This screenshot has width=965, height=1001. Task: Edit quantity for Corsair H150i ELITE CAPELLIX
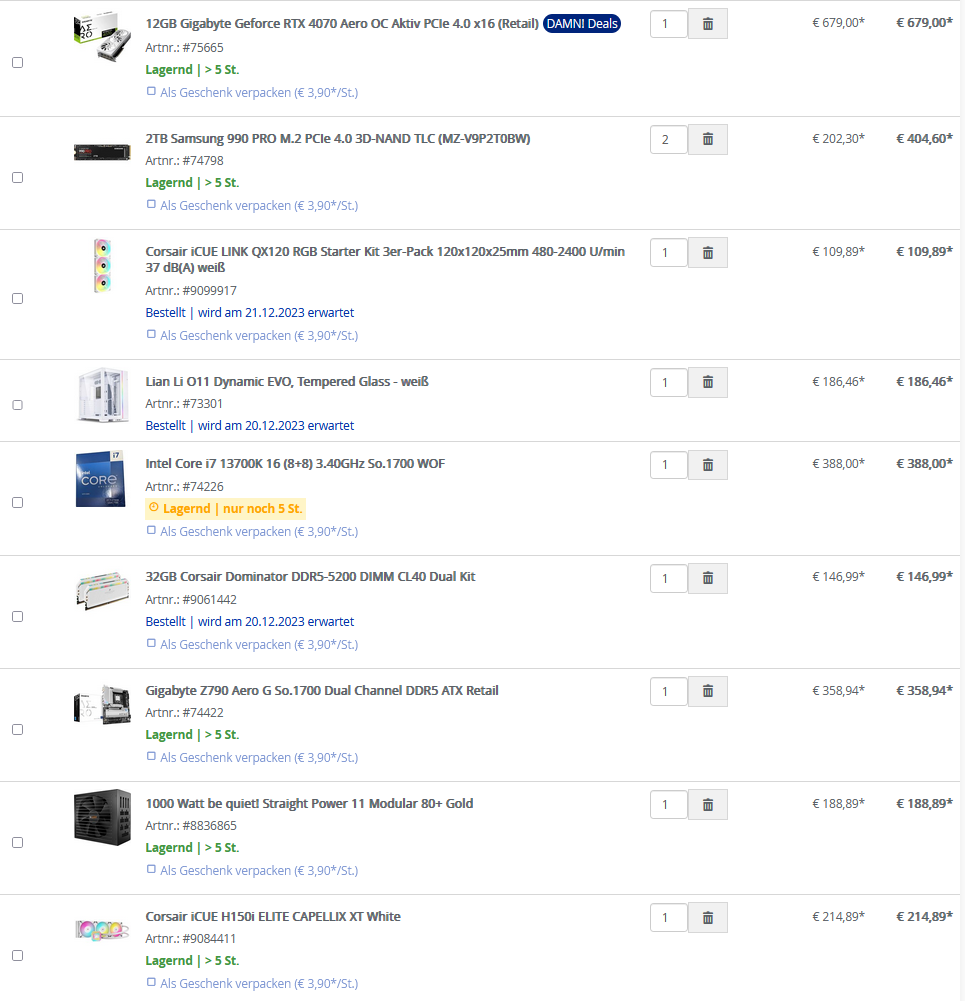click(x=669, y=918)
